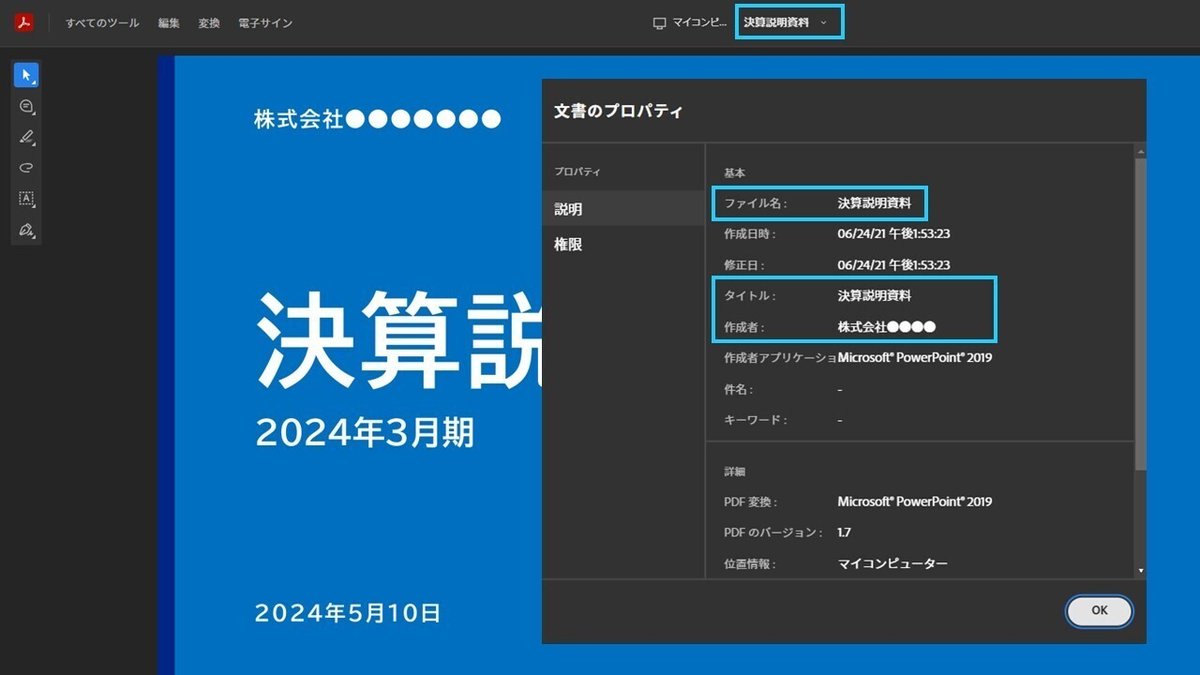Select the comment bubble tool
The image size is (1200, 675).
tap(27, 106)
